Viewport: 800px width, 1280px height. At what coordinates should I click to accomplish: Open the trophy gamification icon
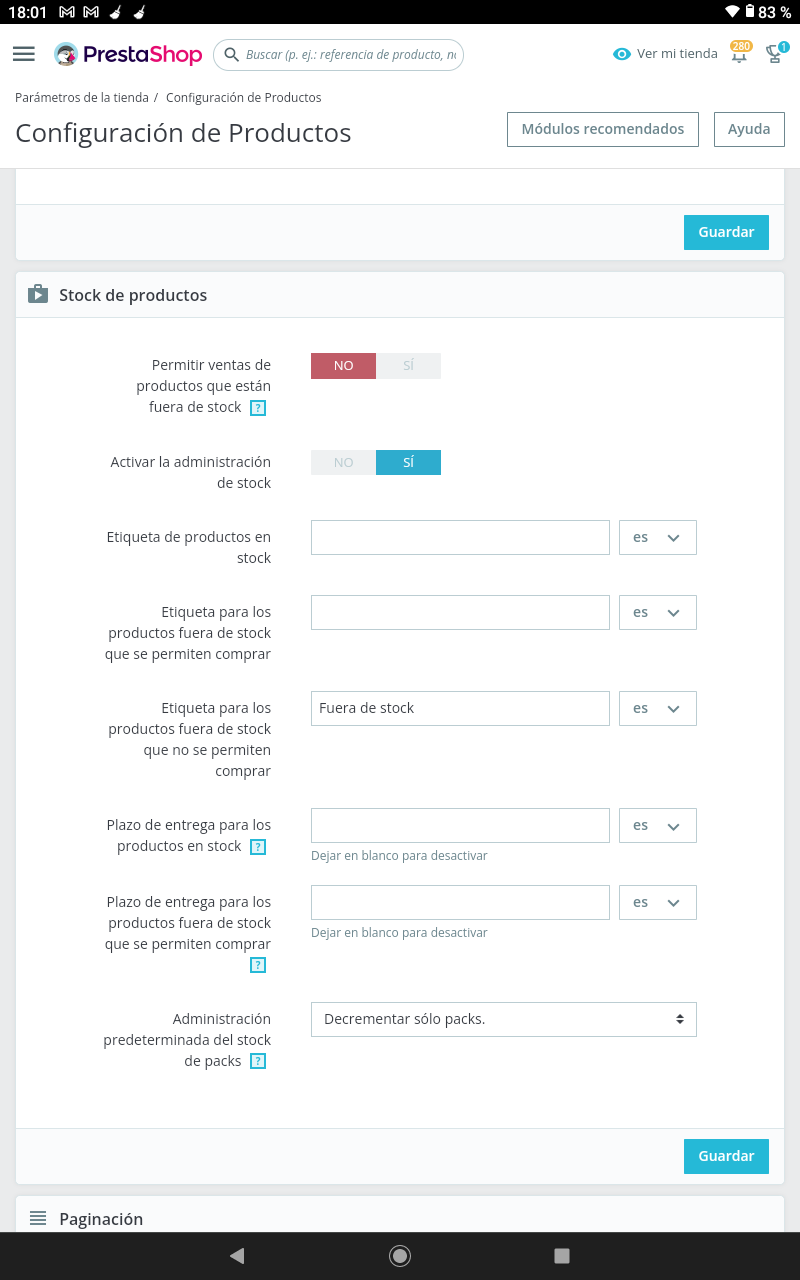(x=774, y=54)
